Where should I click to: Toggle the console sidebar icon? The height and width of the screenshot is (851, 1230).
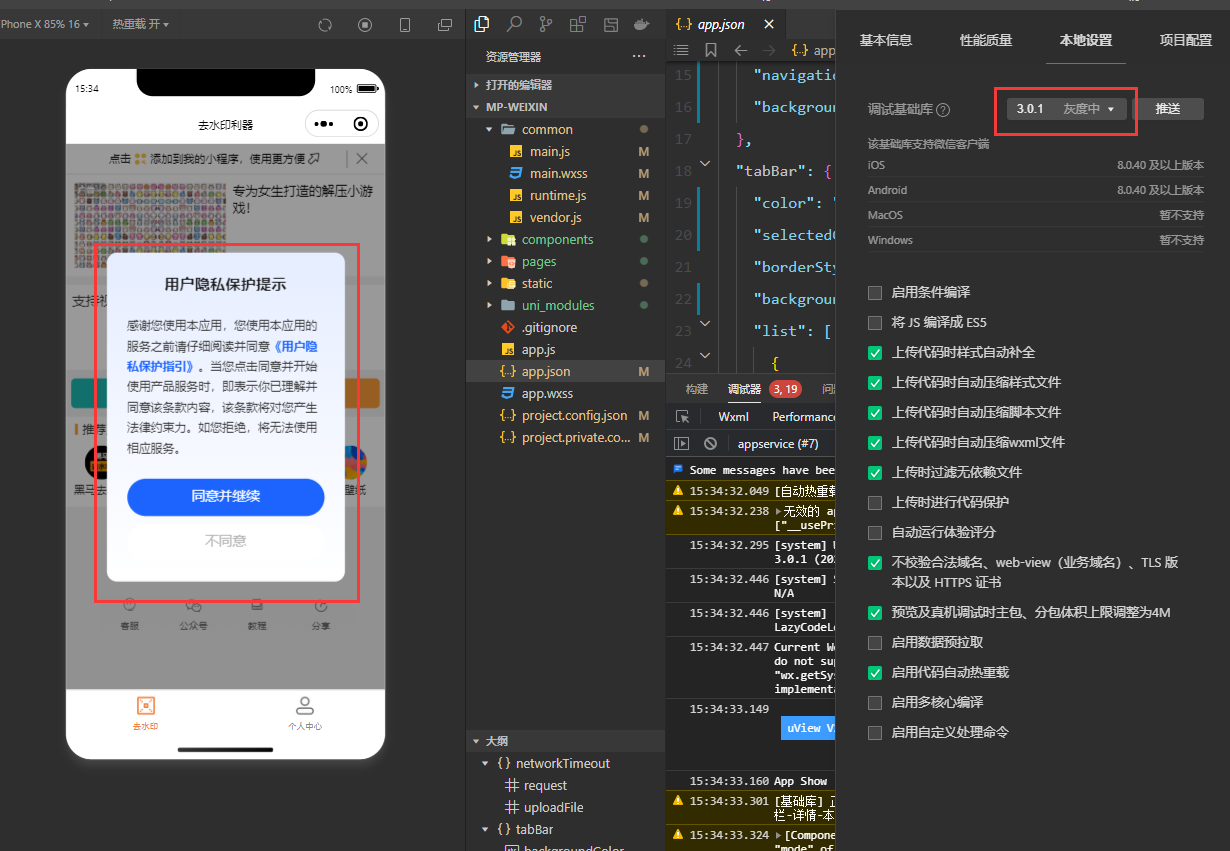(x=682, y=443)
